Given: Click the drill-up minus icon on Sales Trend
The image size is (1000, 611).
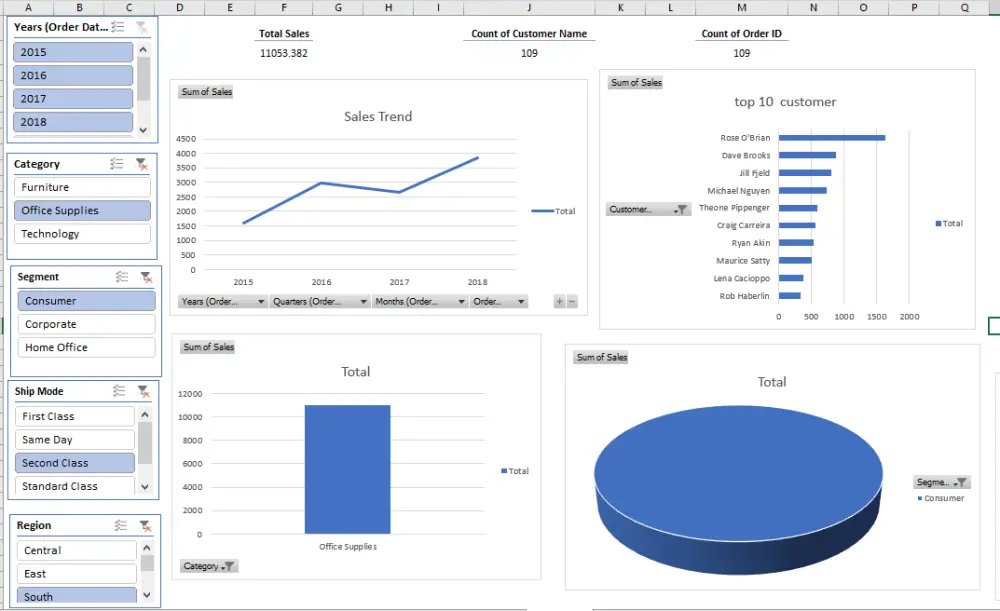Looking at the screenshot, I should 572,299.
